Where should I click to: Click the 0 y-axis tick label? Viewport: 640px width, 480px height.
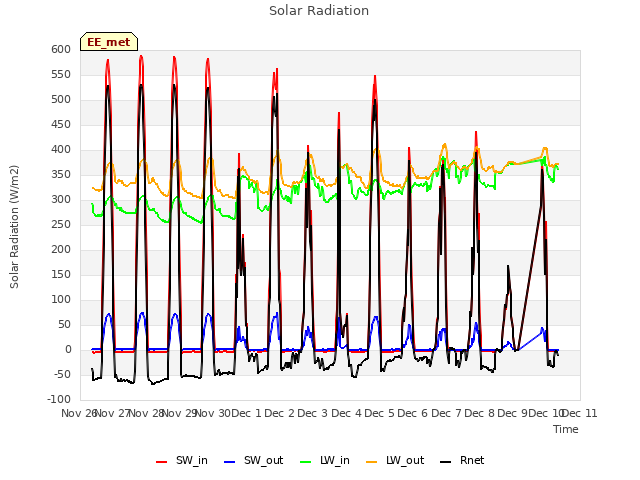point(68,349)
